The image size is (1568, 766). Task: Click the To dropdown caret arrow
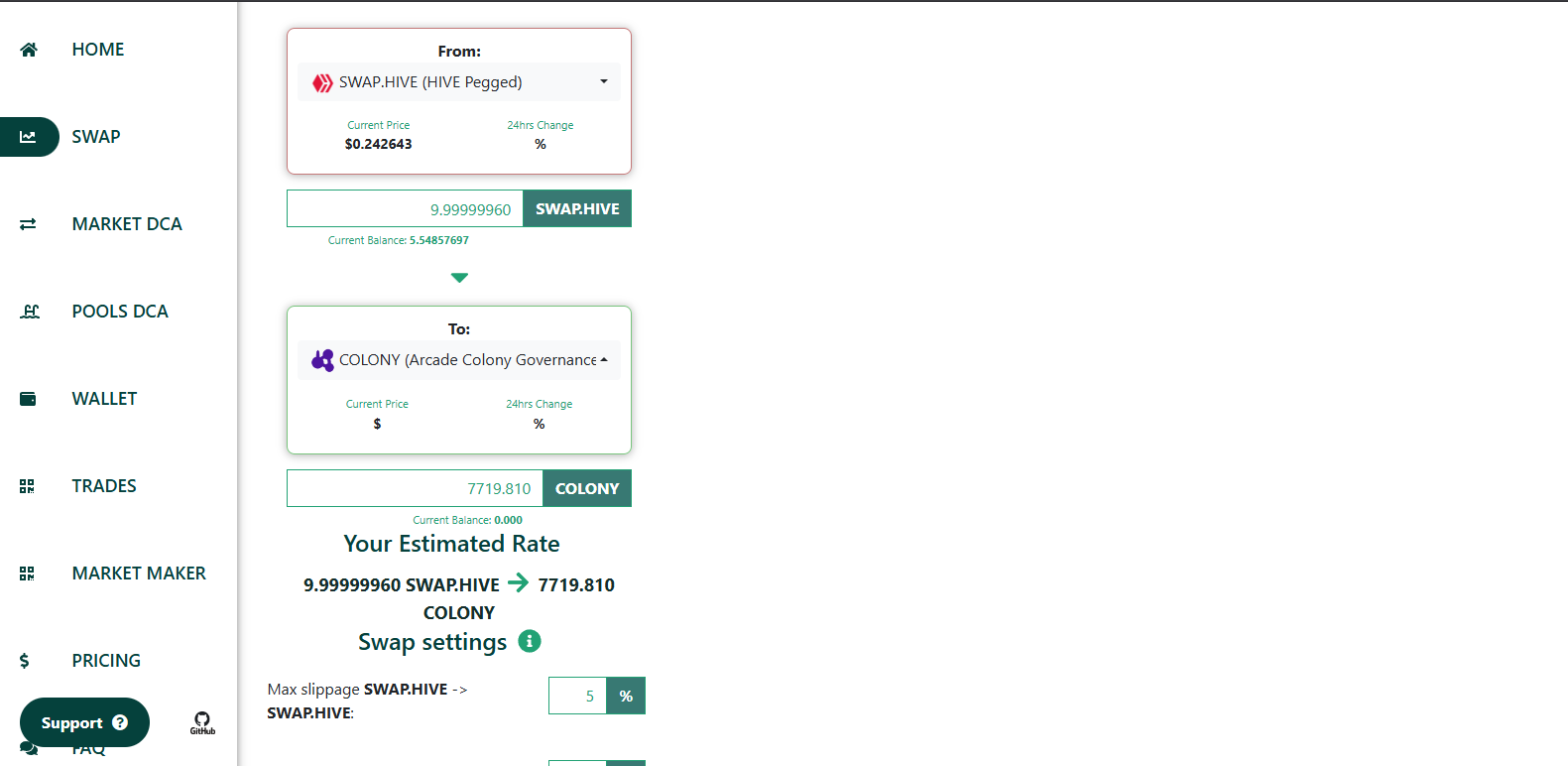click(x=604, y=359)
